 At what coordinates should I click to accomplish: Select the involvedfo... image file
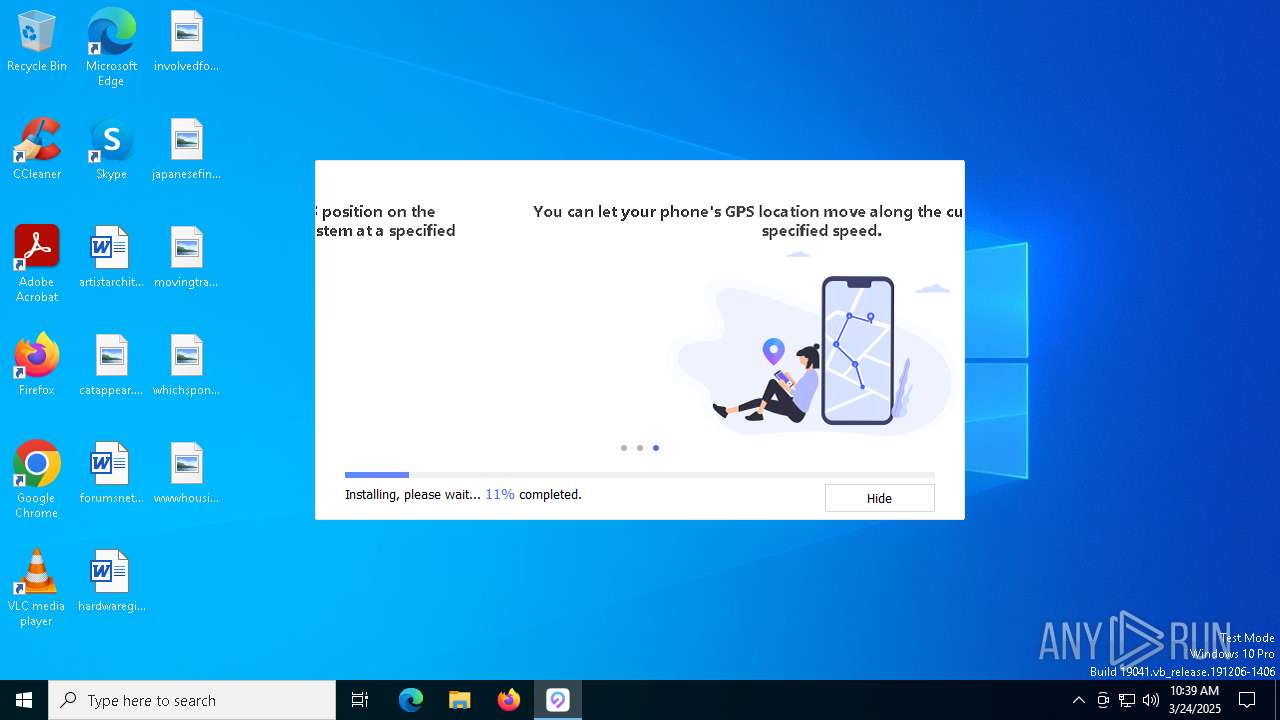(x=186, y=42)
